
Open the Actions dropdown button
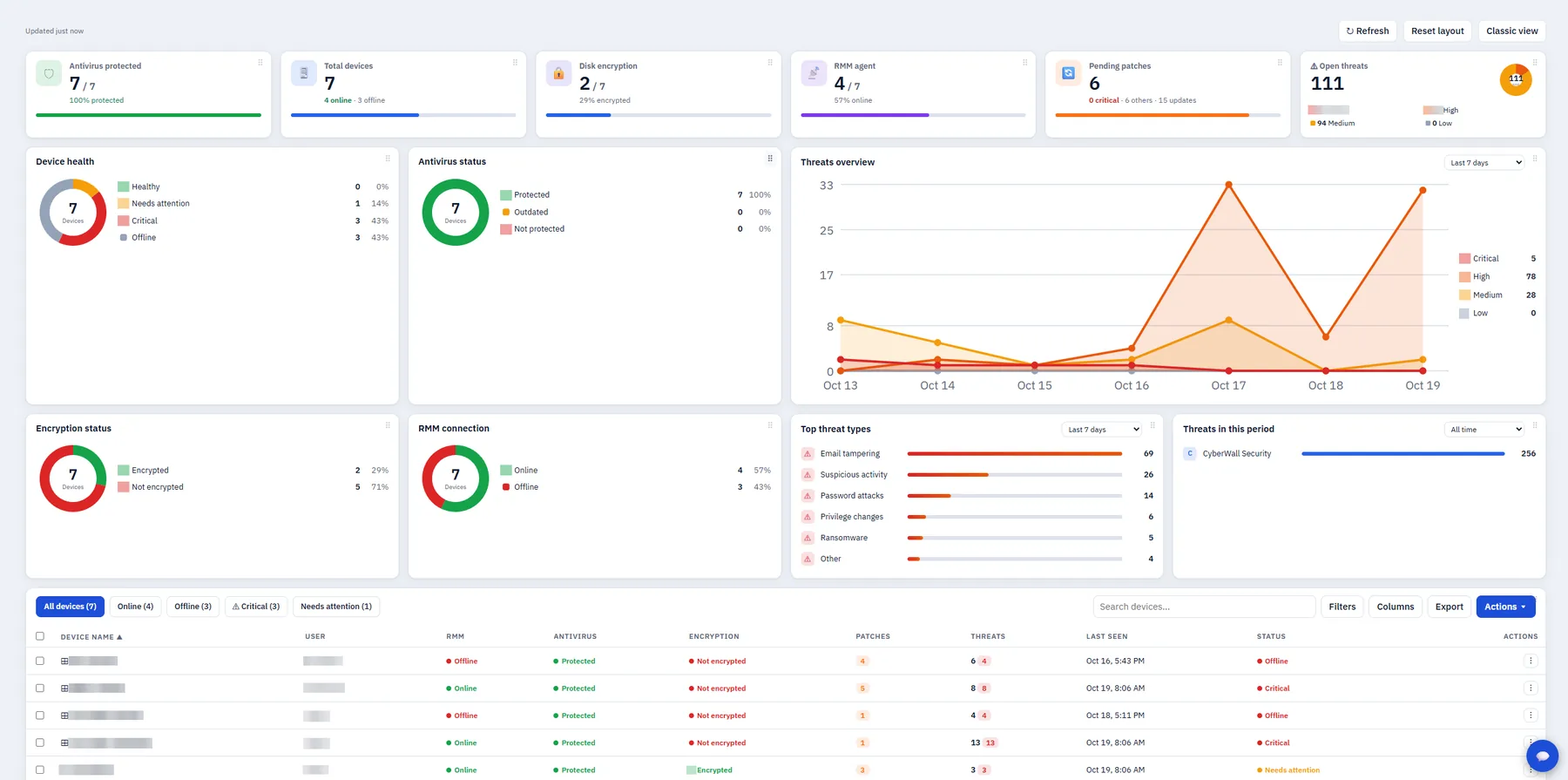(x=1505, y=607)
